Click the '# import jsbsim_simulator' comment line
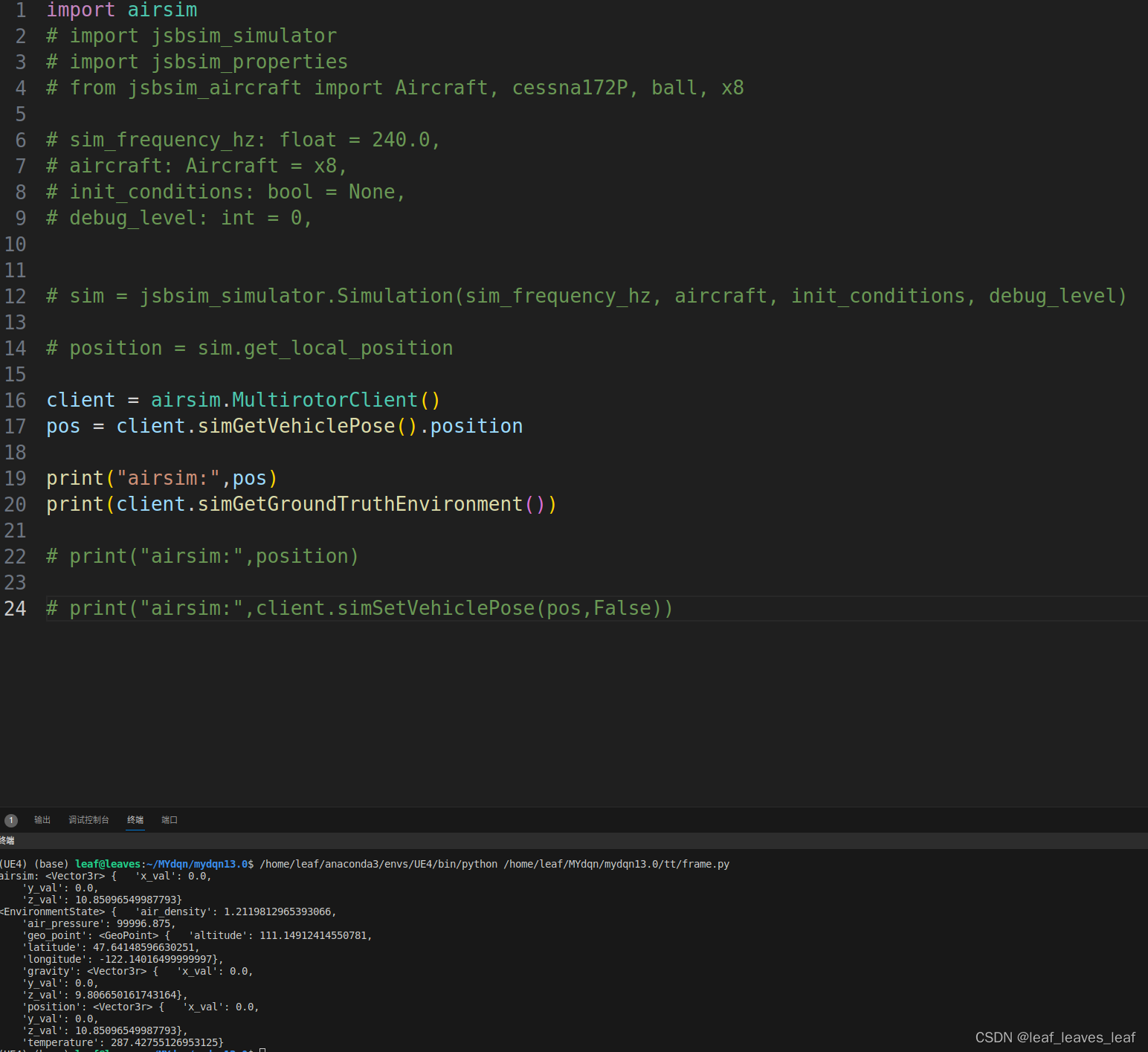This screenshot has width=1148, height=1052. click(x=192, y=36)
